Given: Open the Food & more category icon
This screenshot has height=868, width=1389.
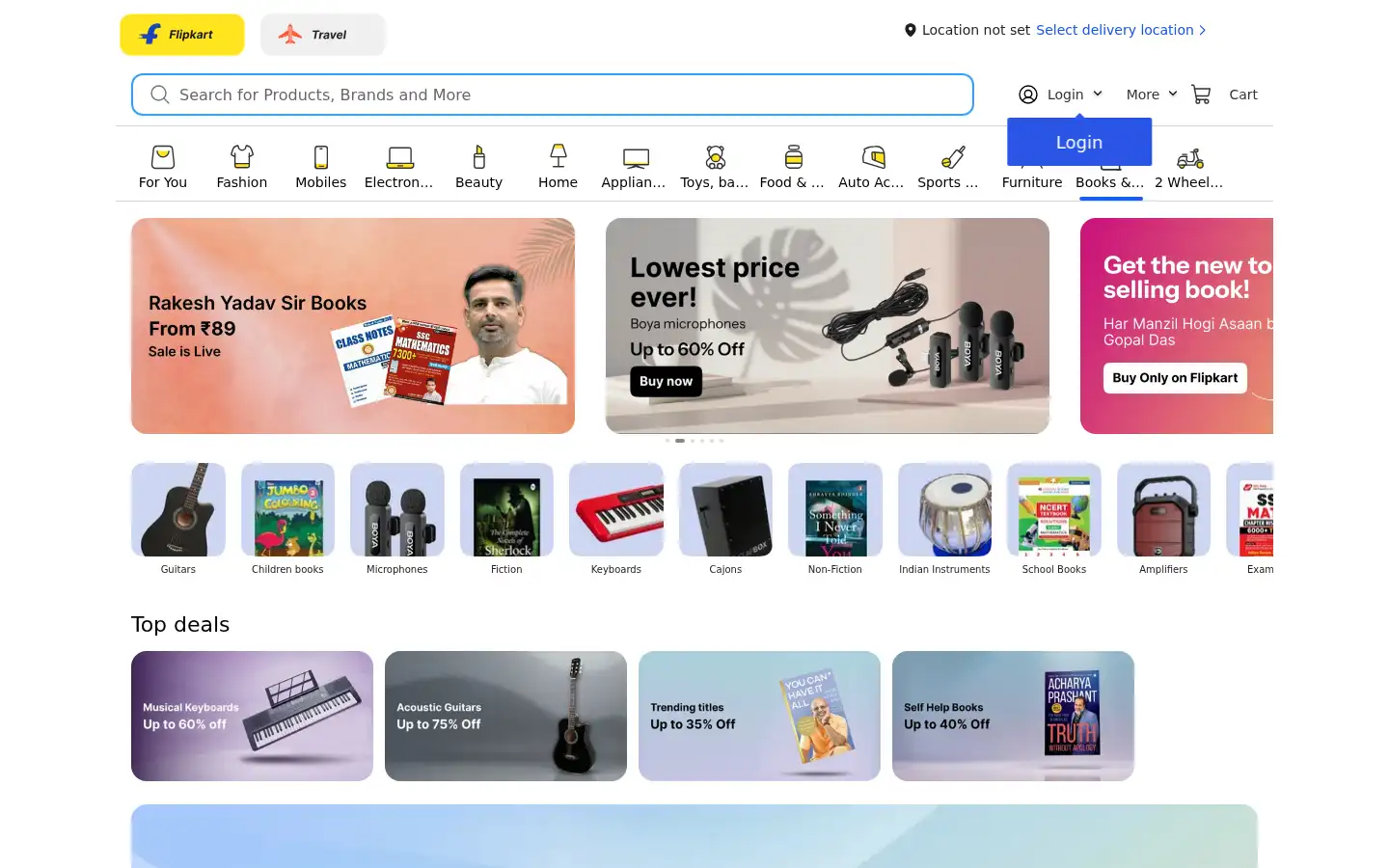Looking at the screenshot, I should [x=794, y=157].
